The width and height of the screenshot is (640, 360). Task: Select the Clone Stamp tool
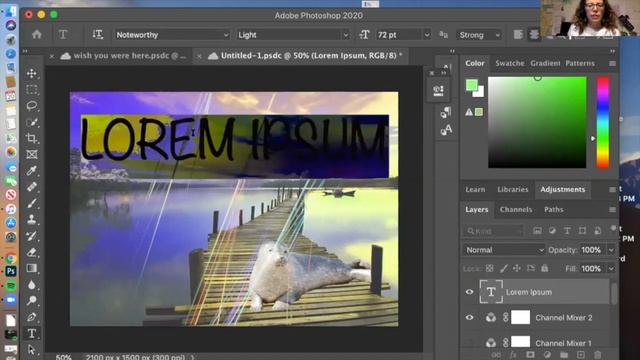pos(32,220)
